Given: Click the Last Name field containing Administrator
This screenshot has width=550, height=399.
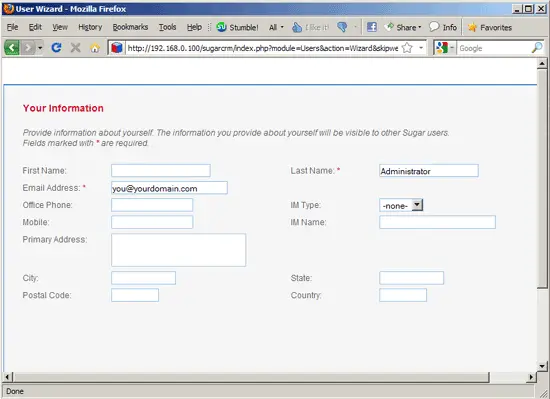Looking at the screenshot, I should pos(429,171).
